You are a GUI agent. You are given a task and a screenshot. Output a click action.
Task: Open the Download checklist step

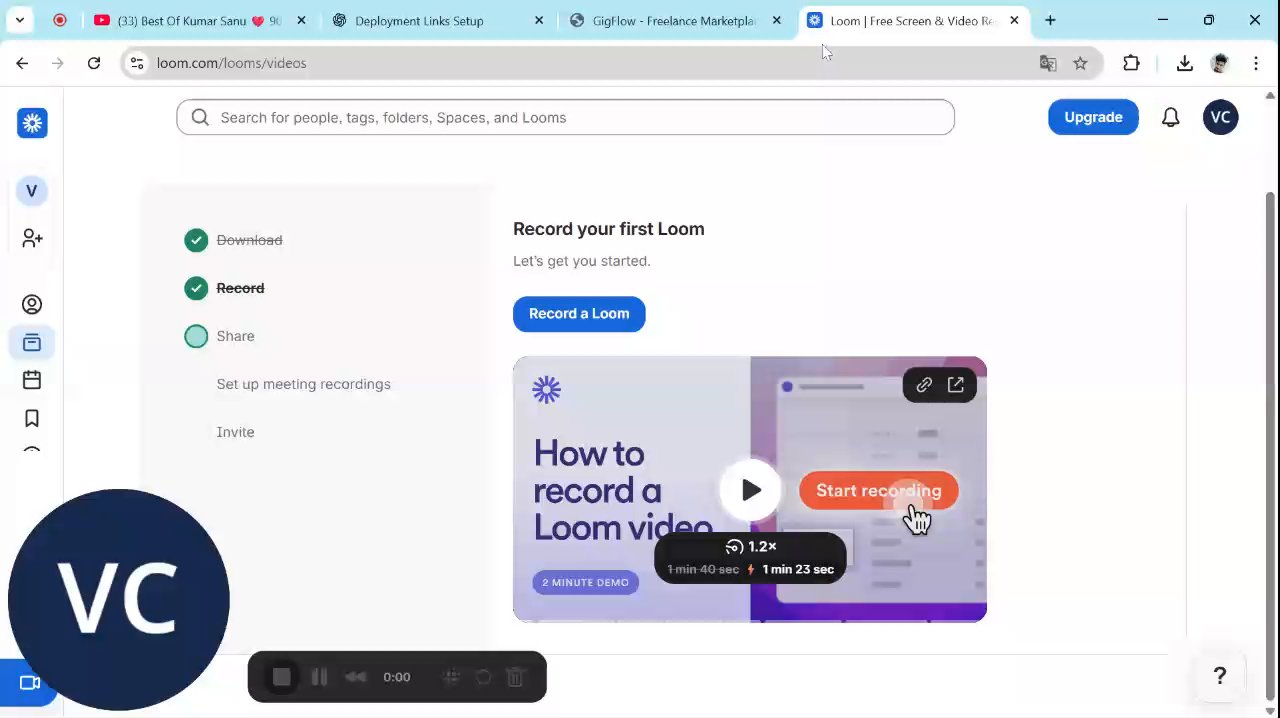coord(249,240)
